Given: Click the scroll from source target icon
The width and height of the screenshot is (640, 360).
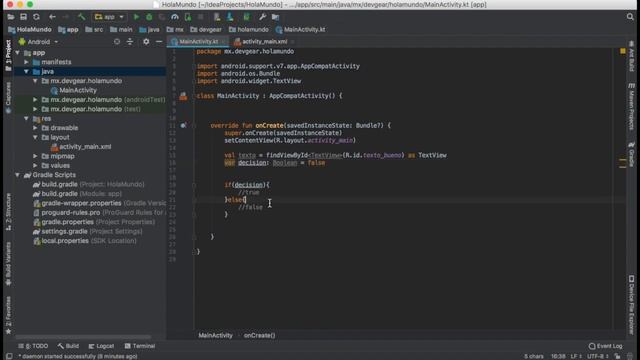Looking at the screenshot, I should tap(117, 42).
